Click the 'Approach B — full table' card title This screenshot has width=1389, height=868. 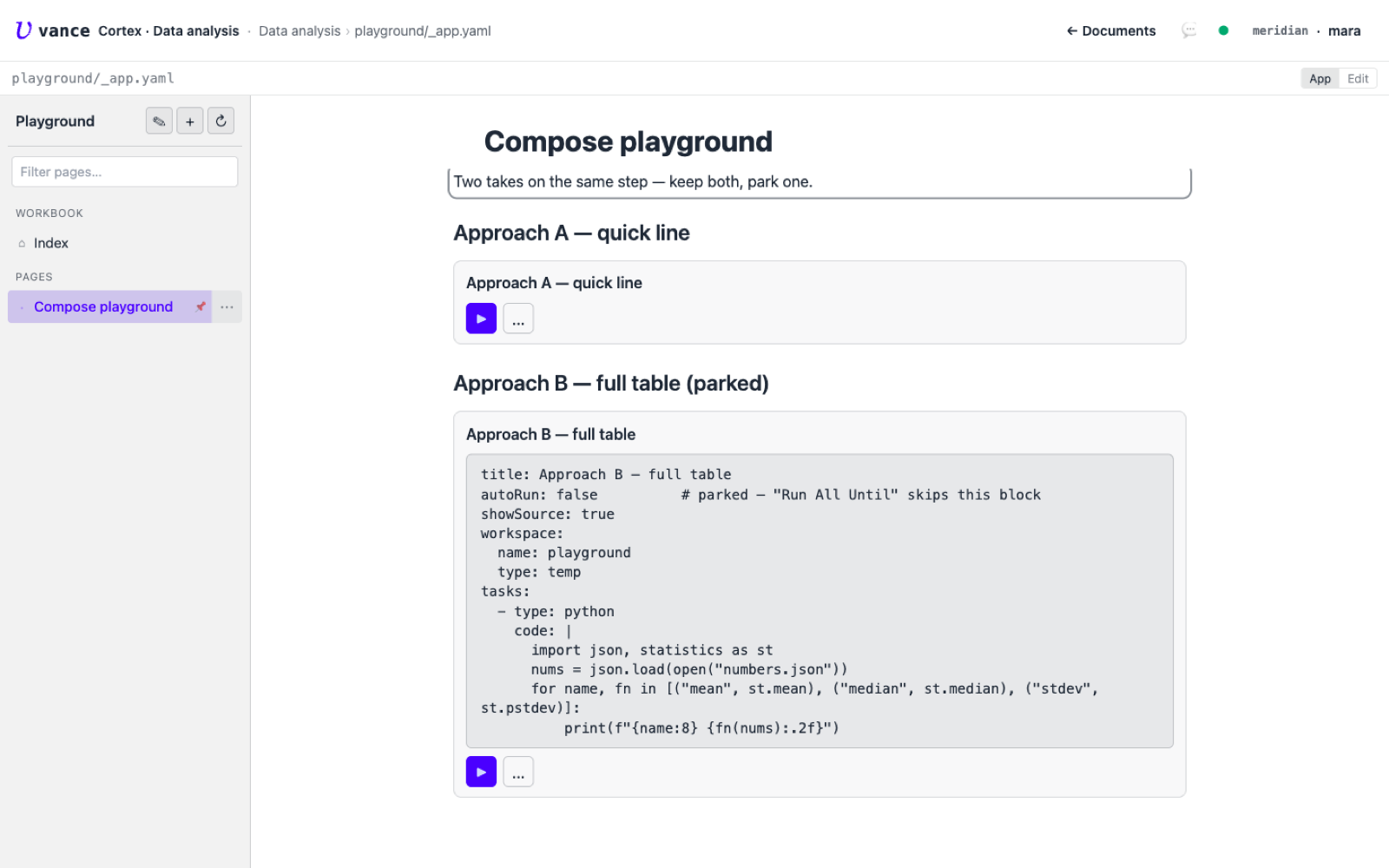point(550,435)
